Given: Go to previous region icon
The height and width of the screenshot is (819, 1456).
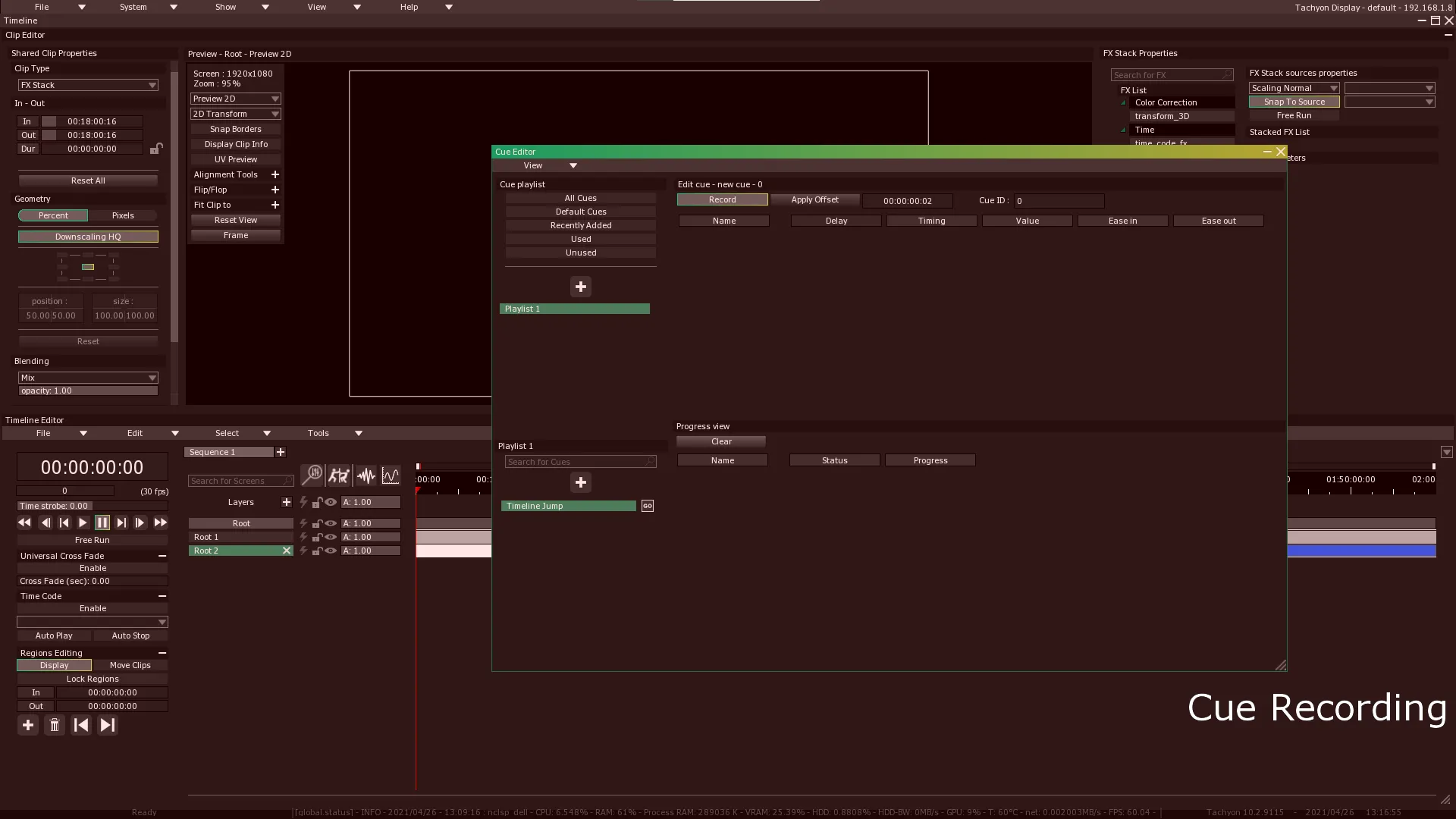Looking at the screenshot, I should tap(81, 726).
